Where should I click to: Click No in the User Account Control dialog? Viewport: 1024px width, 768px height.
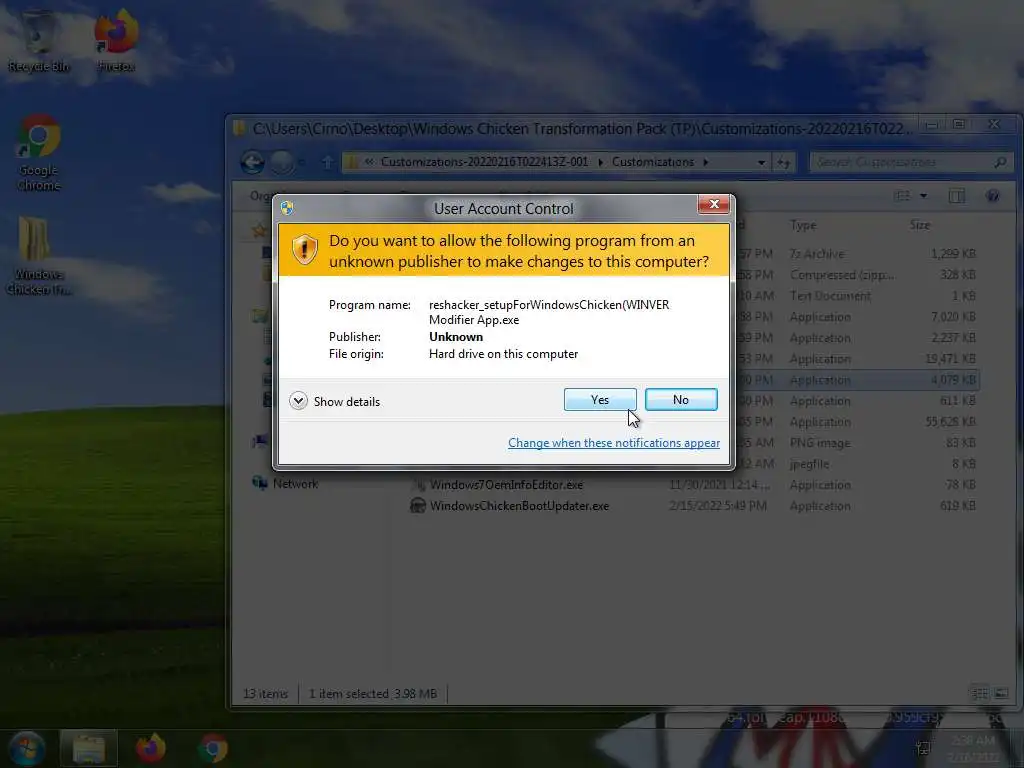point(680,400)
